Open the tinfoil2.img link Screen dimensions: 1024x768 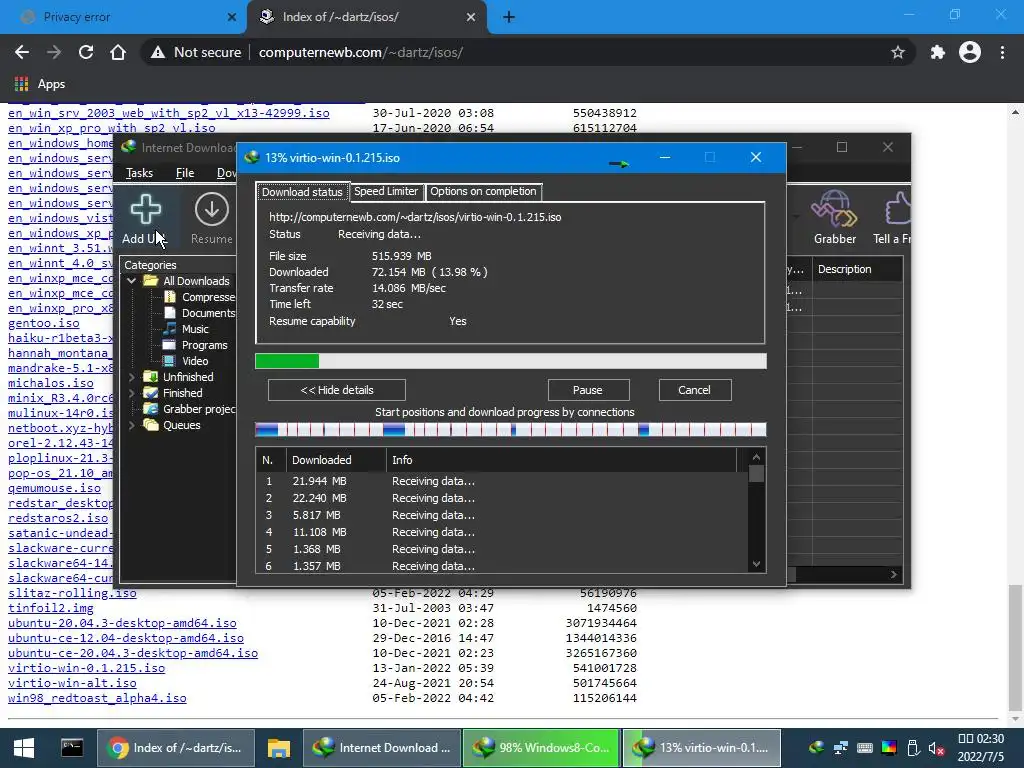pos(50,608)
